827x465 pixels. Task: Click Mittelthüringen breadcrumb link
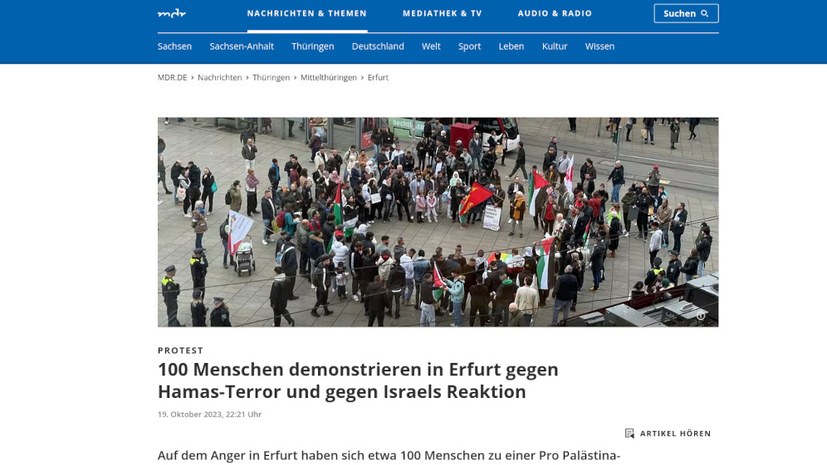[x=329, y=78]
